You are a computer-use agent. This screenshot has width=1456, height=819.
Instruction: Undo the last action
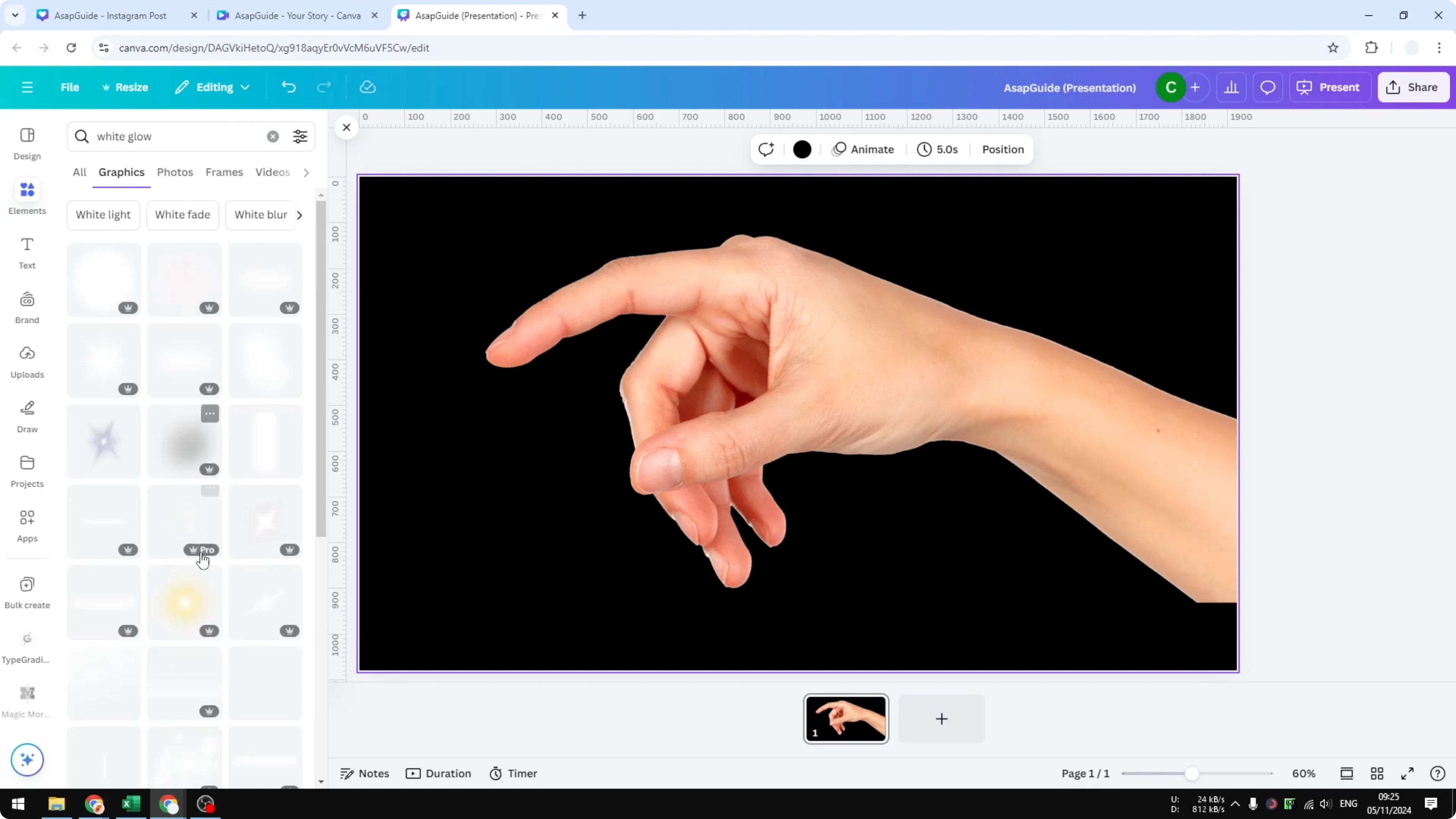[289, 87]
